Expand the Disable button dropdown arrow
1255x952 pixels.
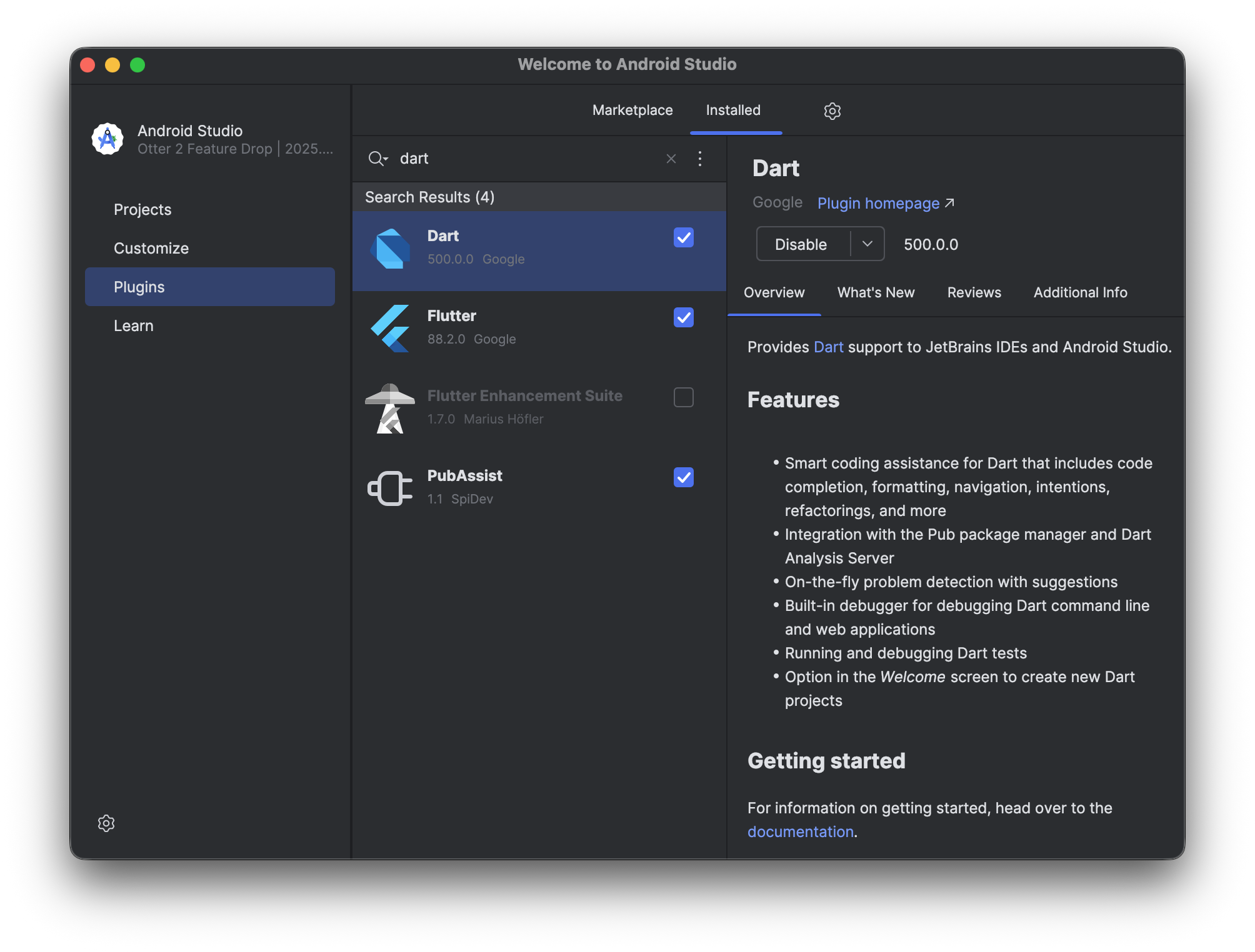tap(867, 244)
